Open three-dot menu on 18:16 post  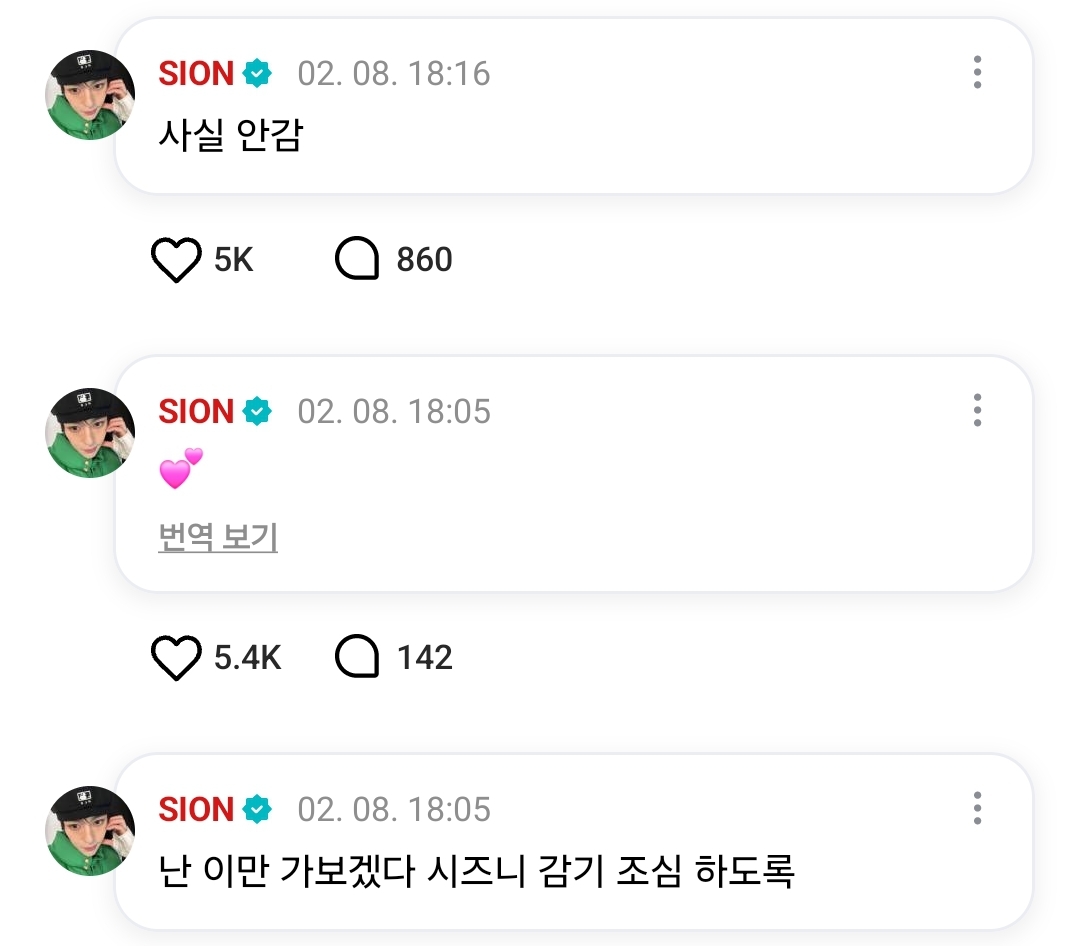977,72
